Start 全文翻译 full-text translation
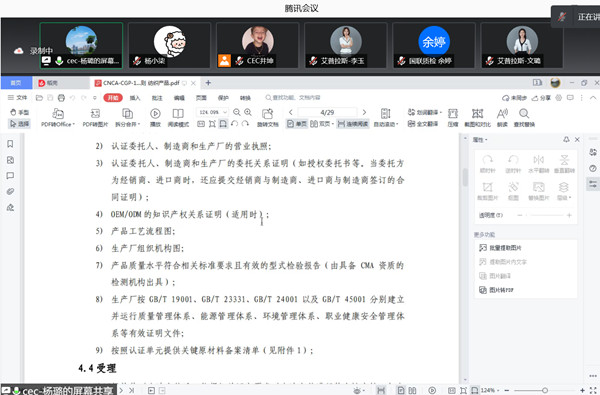 [422, 124]
